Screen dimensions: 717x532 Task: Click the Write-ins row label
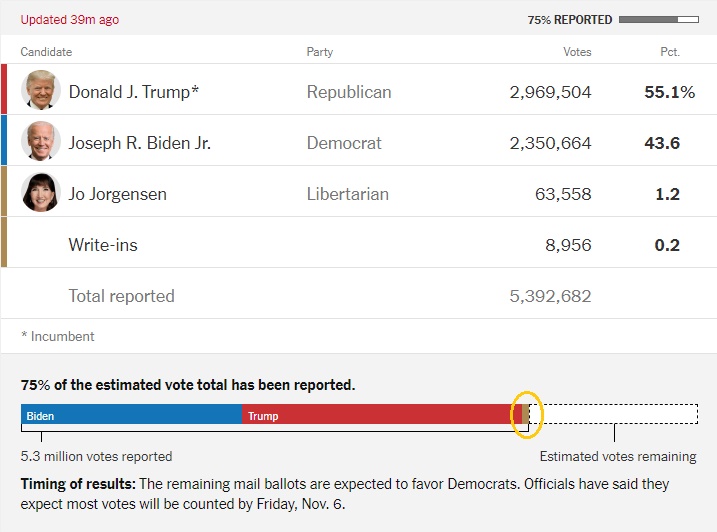tap(103, 245)
